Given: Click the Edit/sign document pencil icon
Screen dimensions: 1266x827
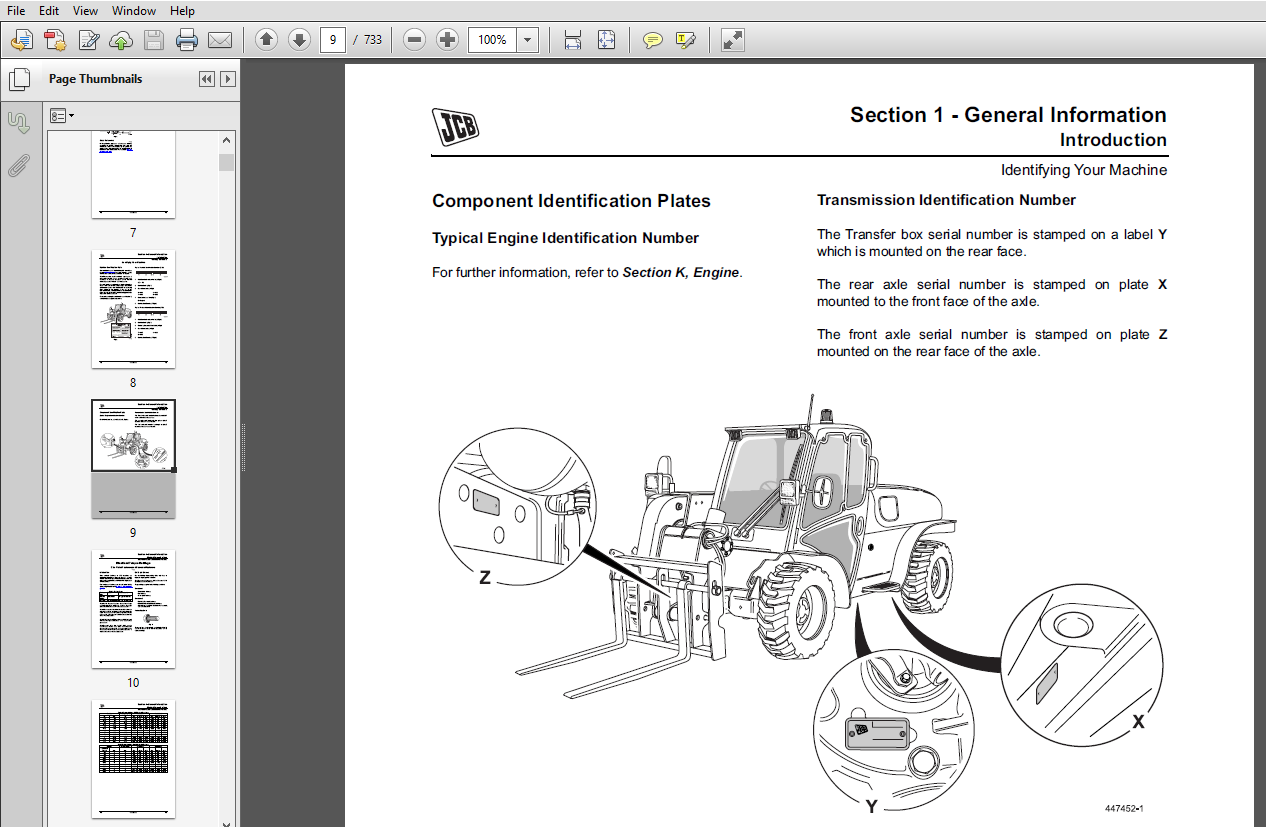Looking at the screenshot, I should point(88,40).
